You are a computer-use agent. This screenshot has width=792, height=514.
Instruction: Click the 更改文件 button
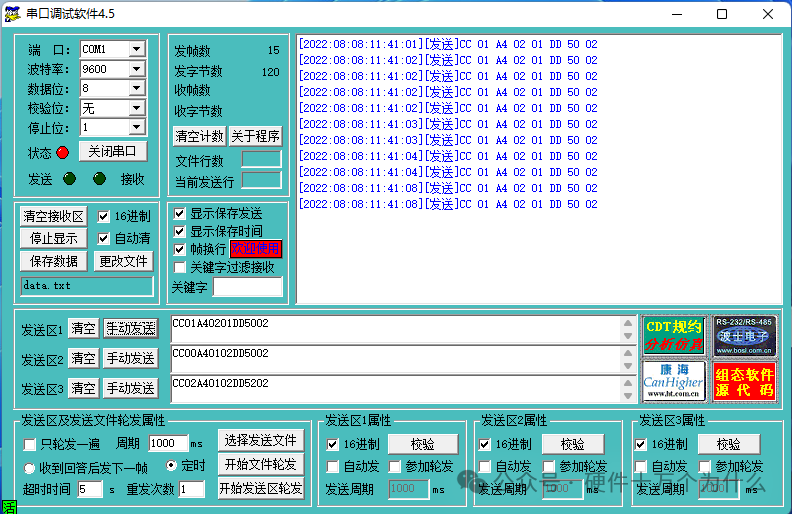pyautogui.click(x=123, y=261)
